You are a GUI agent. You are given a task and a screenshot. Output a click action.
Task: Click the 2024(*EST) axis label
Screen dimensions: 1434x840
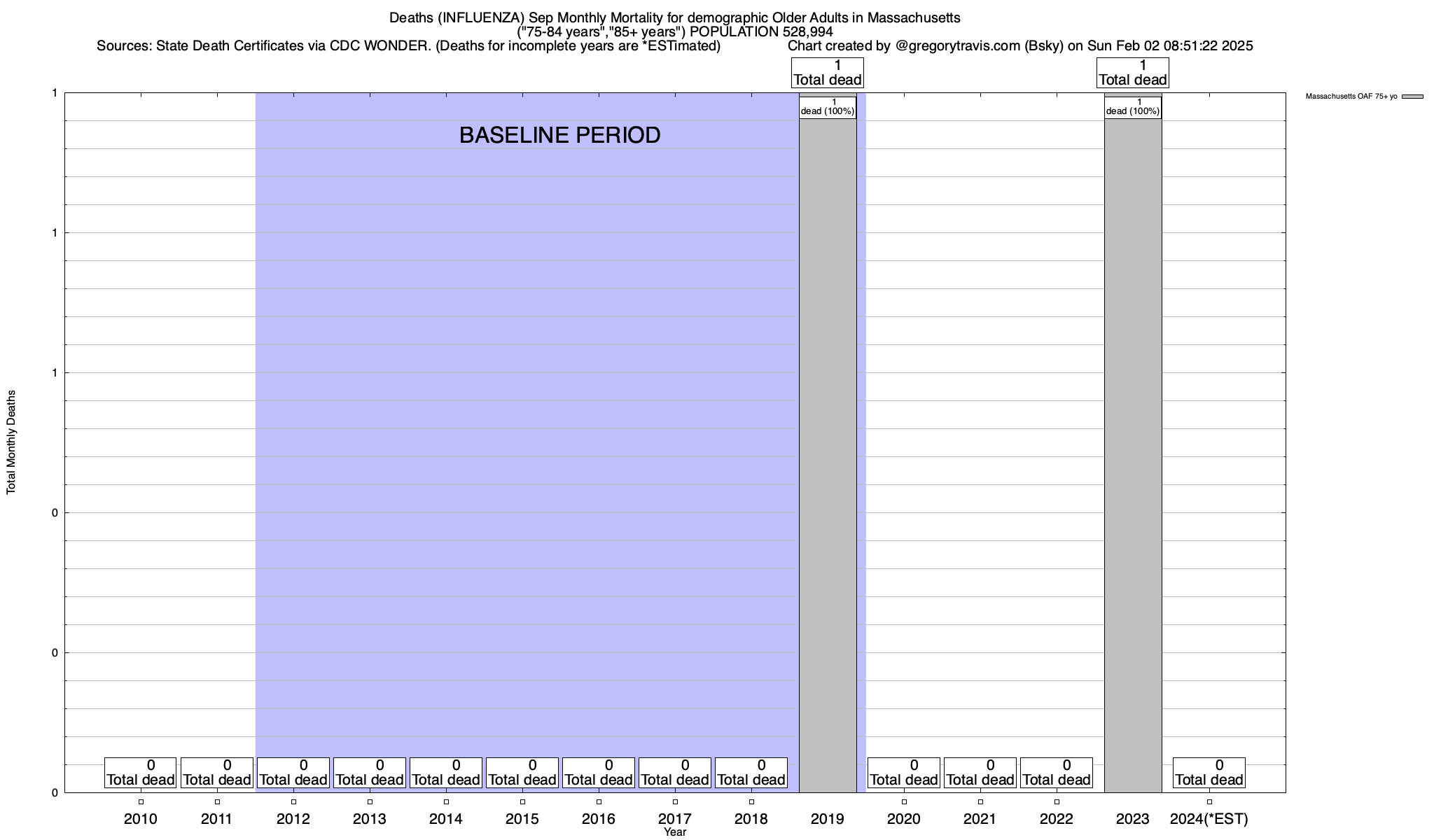pyautogui.click(x=1209, y=819)
